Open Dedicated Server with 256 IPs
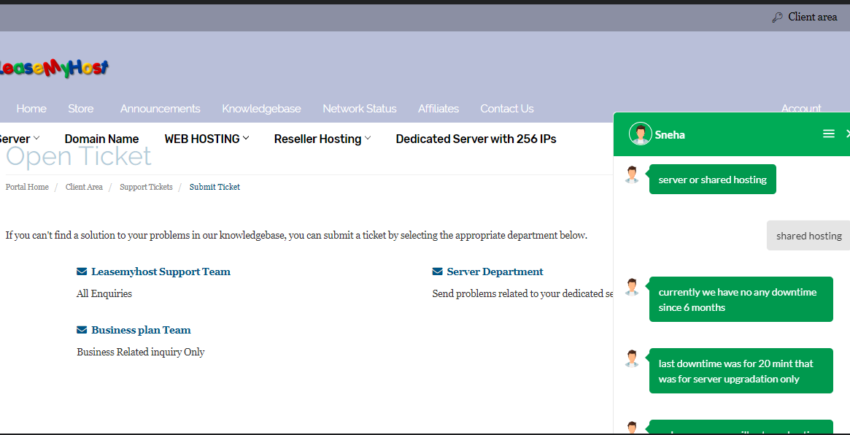 pyautogui.click(x=476, y=139)
